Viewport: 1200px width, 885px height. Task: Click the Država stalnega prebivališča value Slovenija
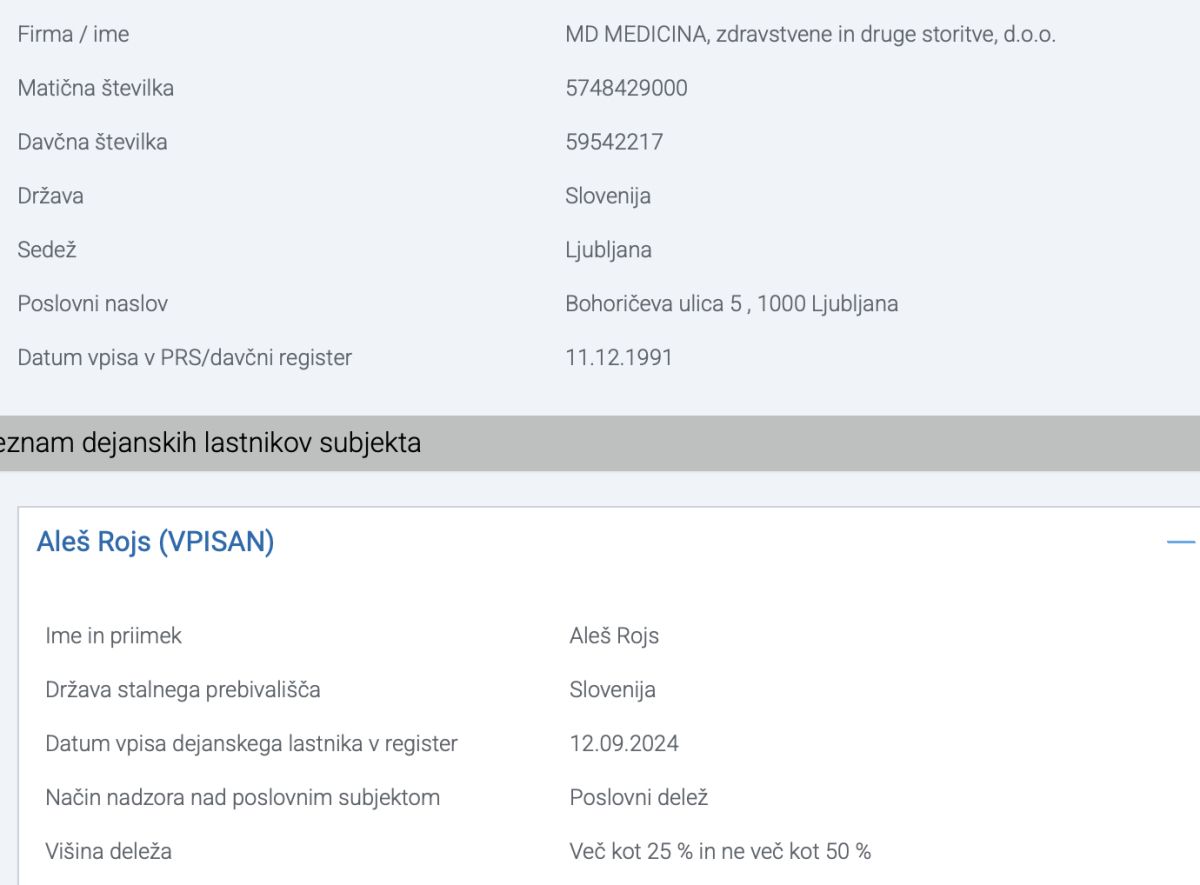pyautogui.click(x=613, y=690)
